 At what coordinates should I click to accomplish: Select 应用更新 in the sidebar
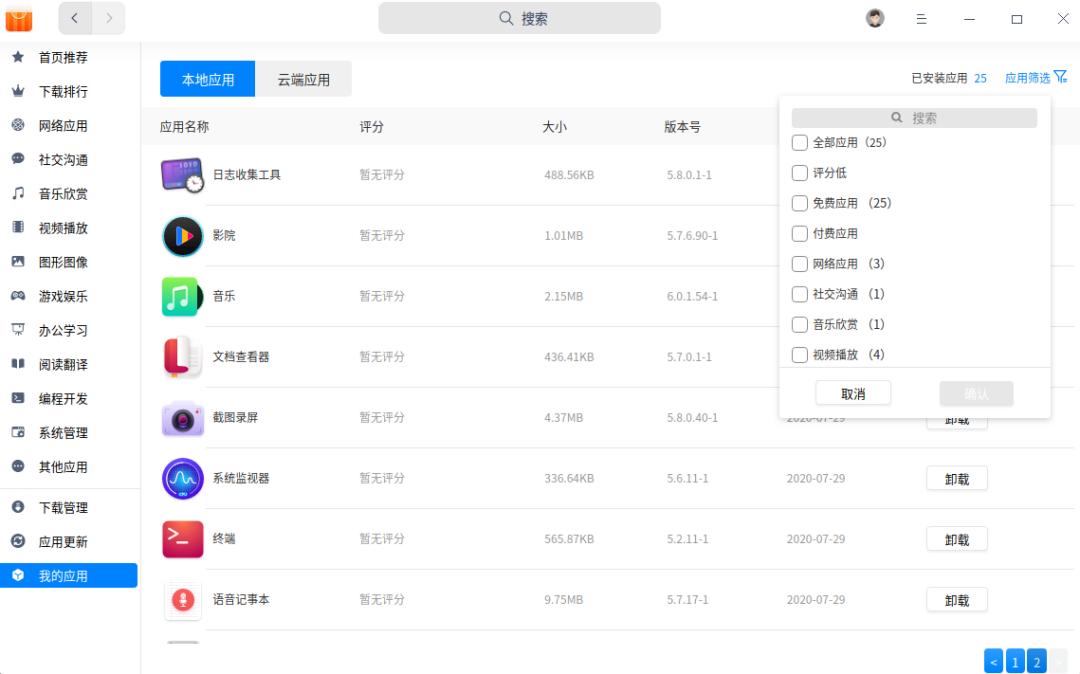69,541
